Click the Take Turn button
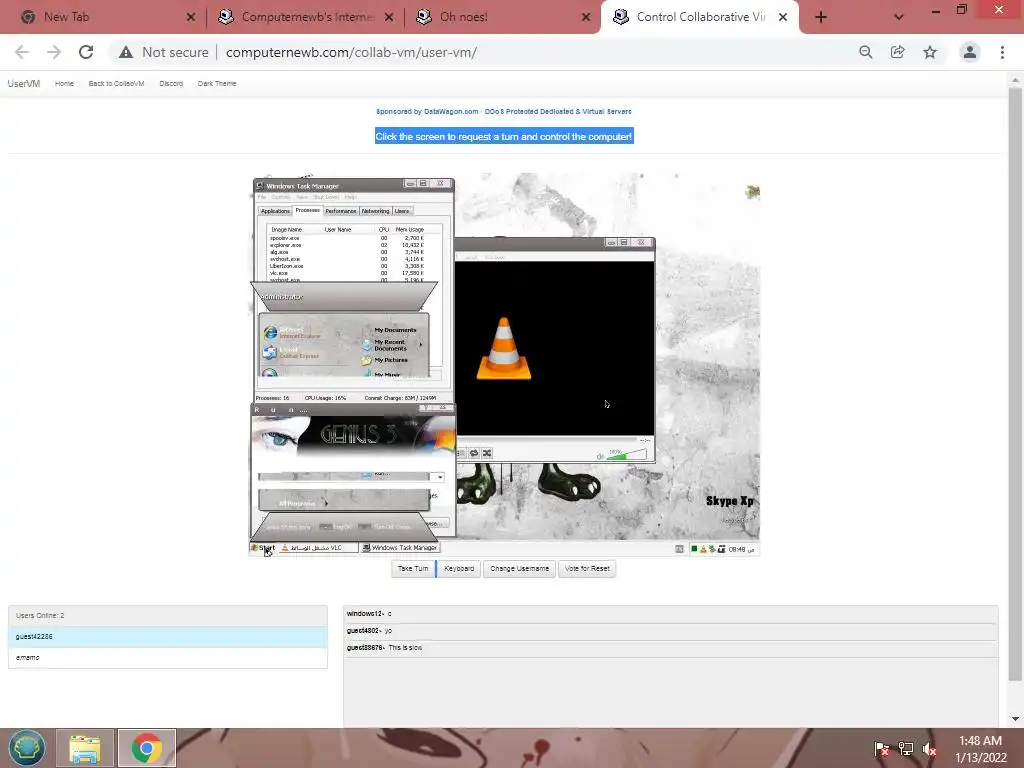 tap(413, 569)
